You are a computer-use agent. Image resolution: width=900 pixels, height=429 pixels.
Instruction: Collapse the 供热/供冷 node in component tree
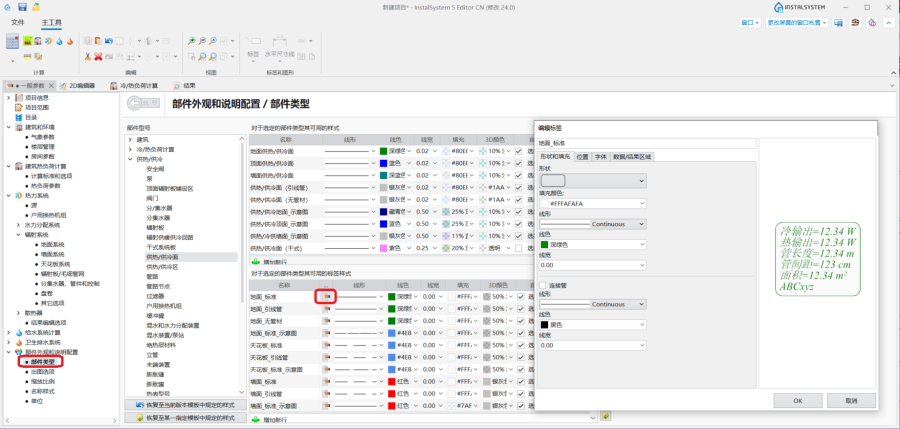tap(130, 159)
